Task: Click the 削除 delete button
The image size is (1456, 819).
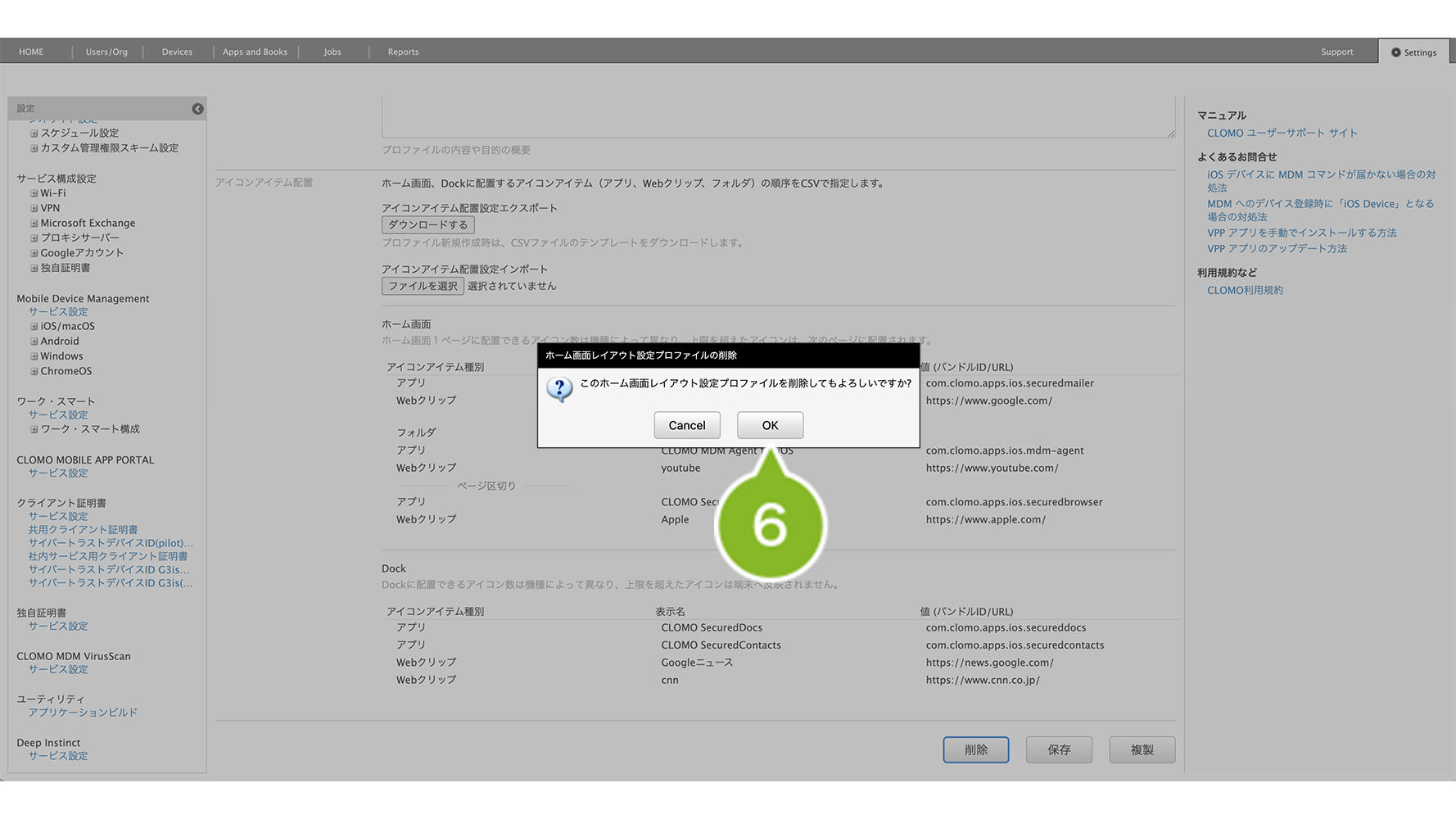Action: click(975, 749)
